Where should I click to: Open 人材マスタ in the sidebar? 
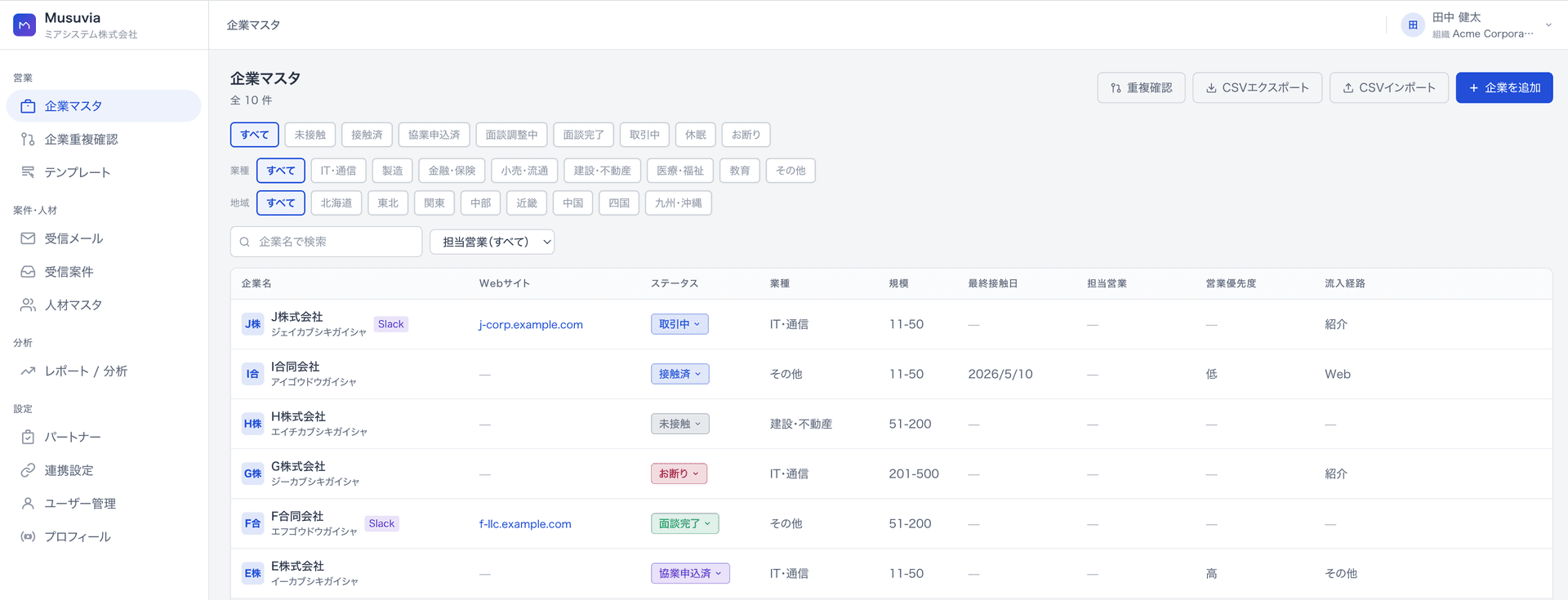104,305
